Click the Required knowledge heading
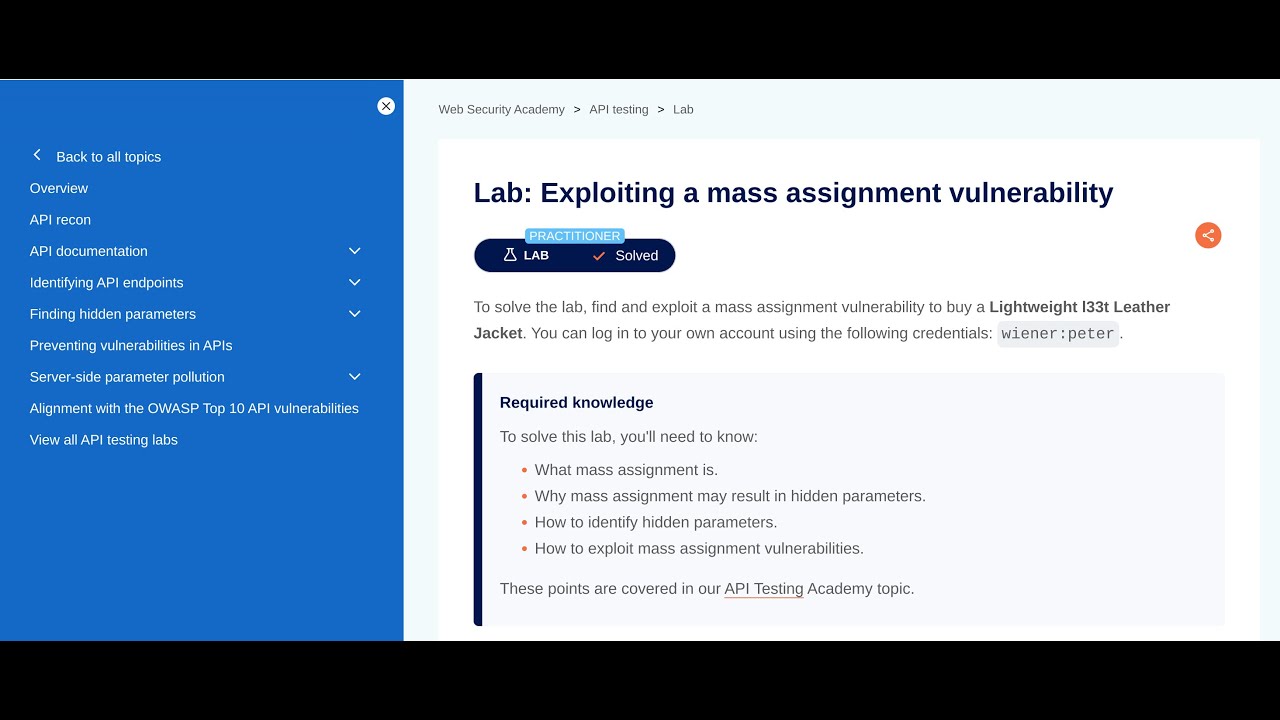 (577, 403)
